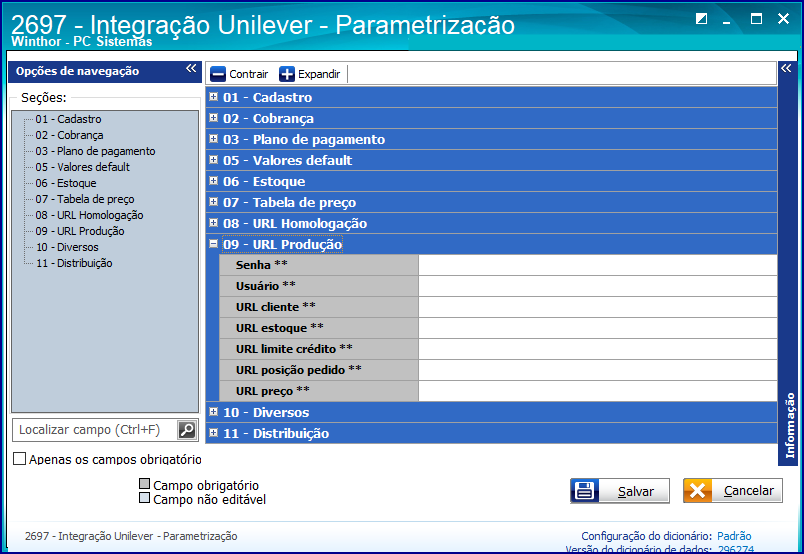Click inside the URL posição pedido field
The width and height of the screenshot is (804, 554).
click(597, 370)
